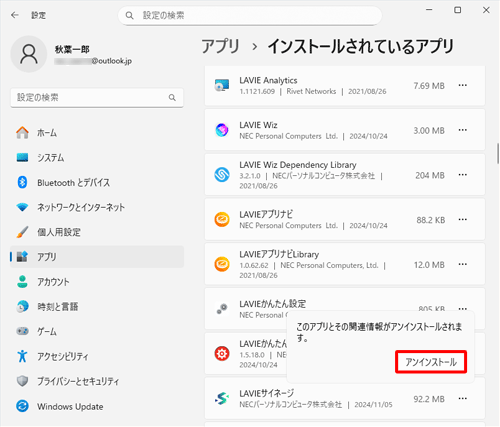Click the accessibility figure icon
The image size is (500, 427).
point(22,356)
